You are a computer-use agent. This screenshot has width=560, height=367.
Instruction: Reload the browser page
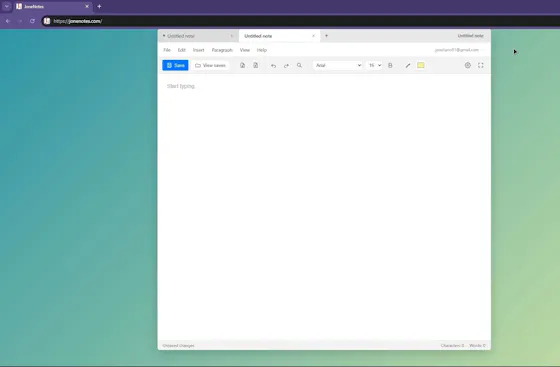click(x=32, y=21)
